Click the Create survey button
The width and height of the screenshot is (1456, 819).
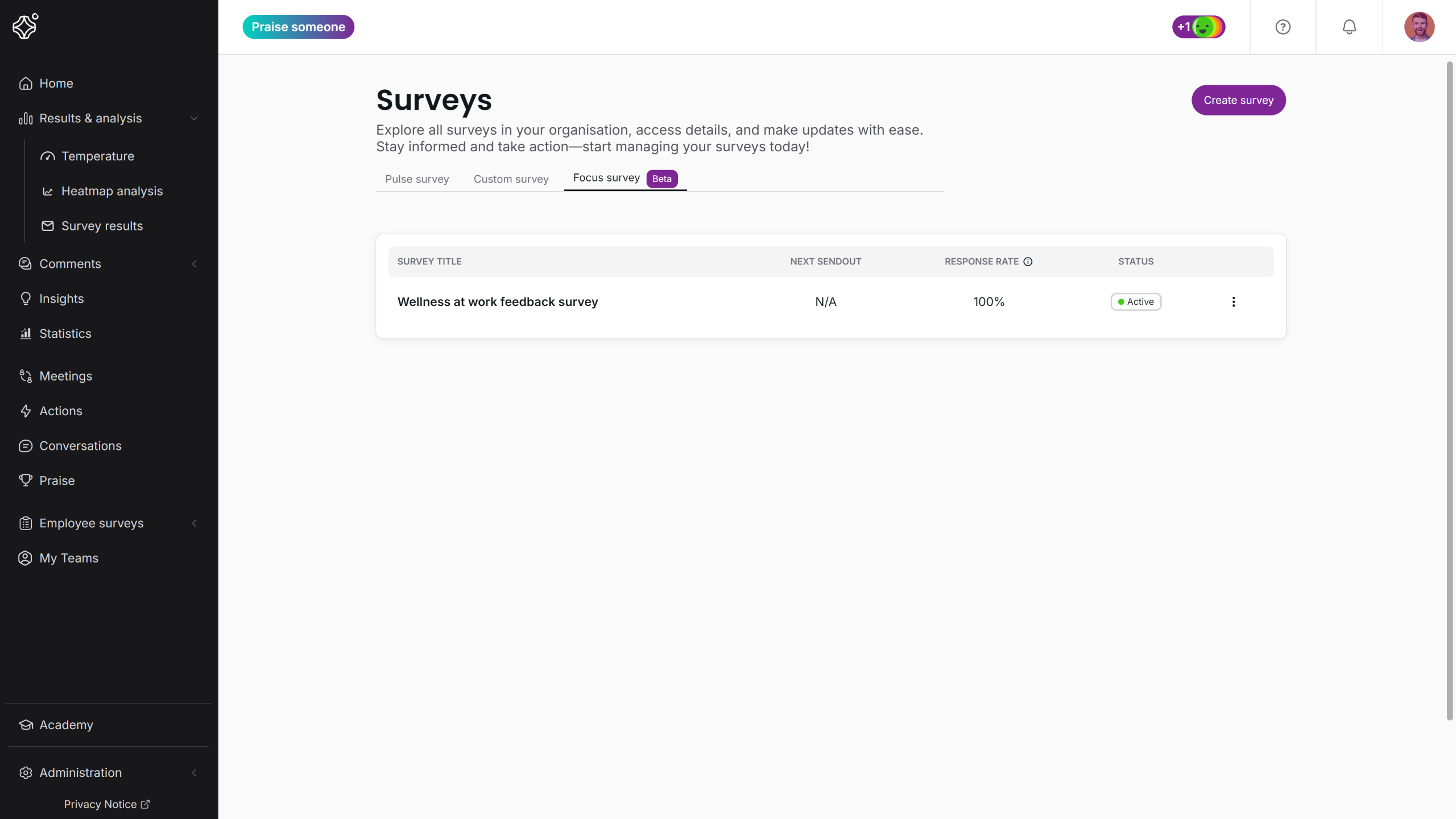point(1238,100)
